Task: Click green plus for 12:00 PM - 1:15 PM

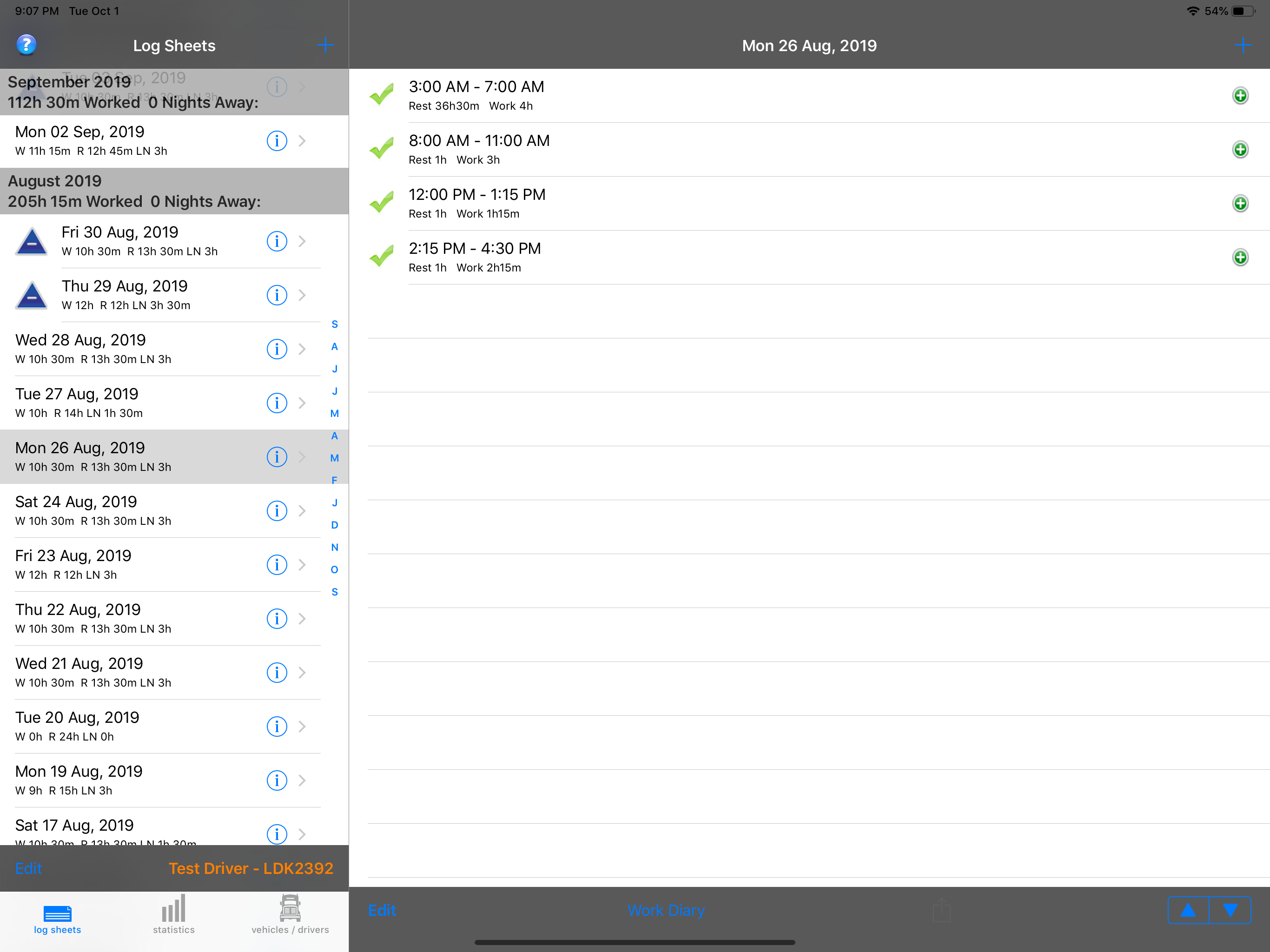Action: coord(1240,204)
